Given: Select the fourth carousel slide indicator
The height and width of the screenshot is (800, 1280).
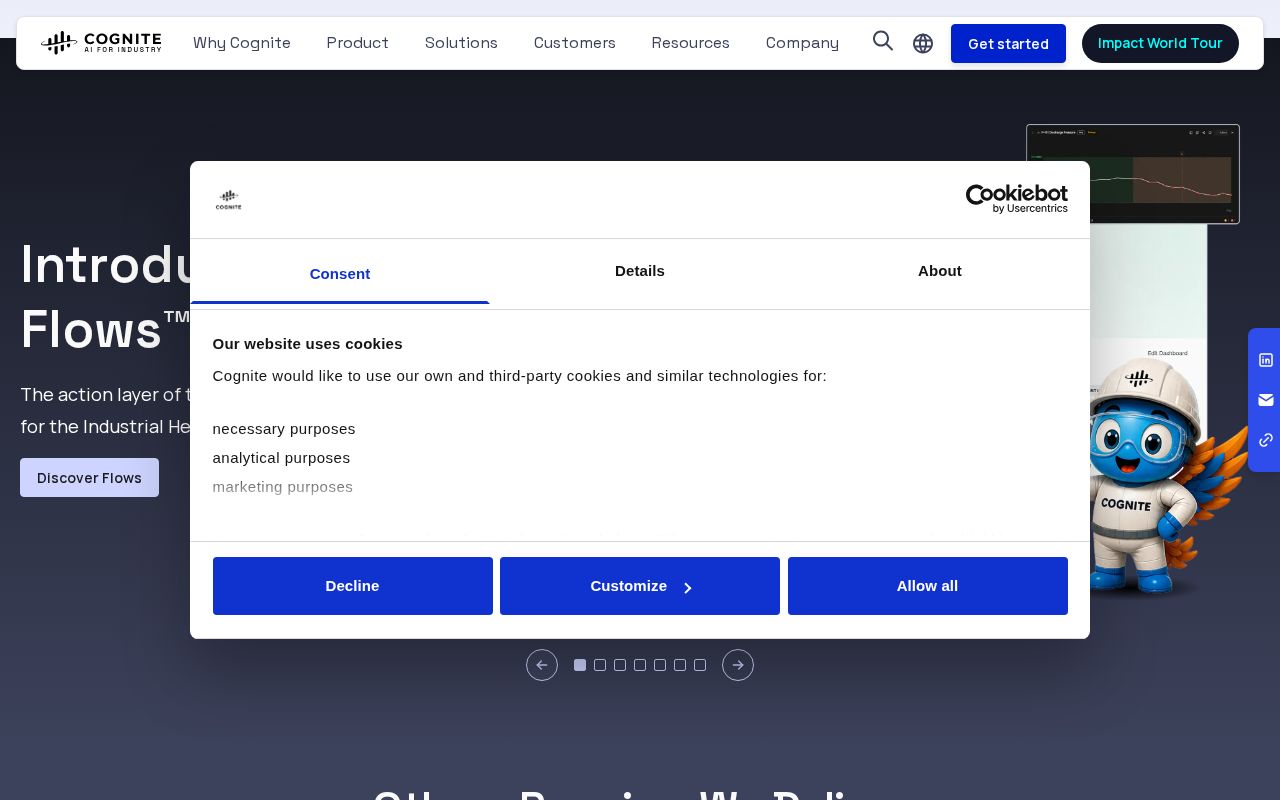Looking at the screenshot, I should point(640,665).
